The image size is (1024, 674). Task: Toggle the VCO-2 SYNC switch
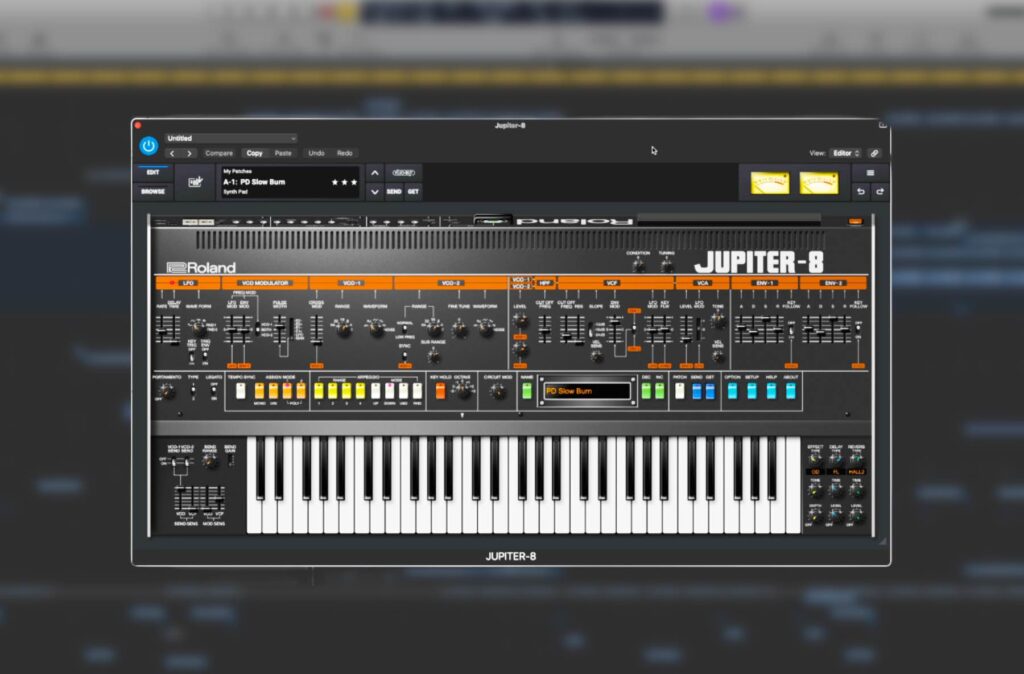404,356
